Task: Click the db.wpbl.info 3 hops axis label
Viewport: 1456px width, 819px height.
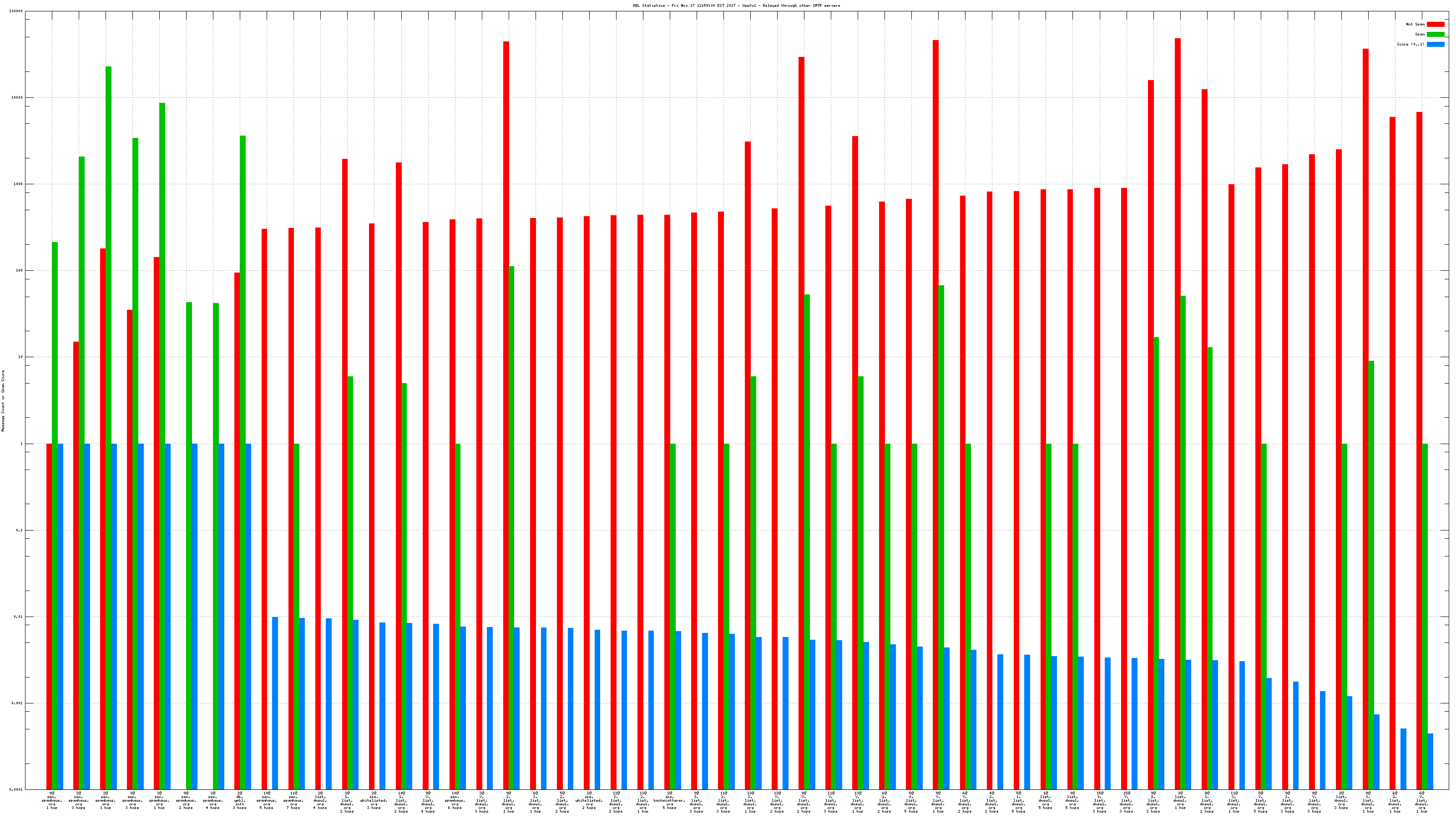Action: coord(240,800)
